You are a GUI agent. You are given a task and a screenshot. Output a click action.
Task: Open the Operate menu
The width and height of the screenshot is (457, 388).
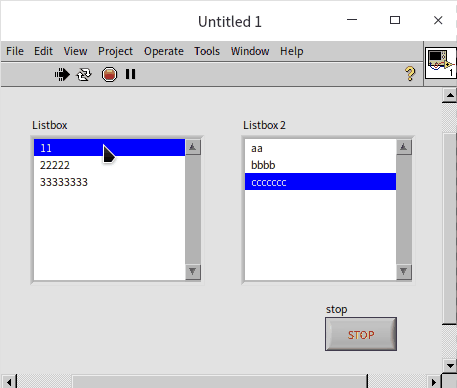(x=164, y=51)
